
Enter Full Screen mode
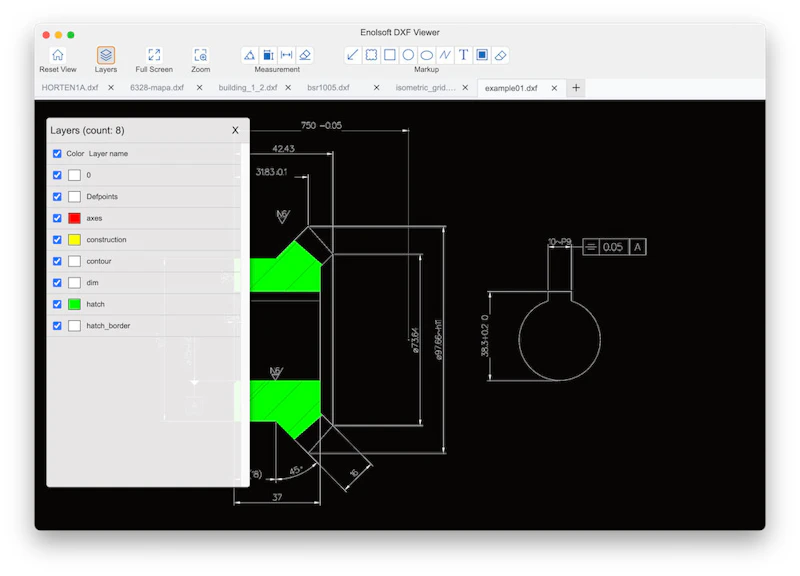click(153, 55)
